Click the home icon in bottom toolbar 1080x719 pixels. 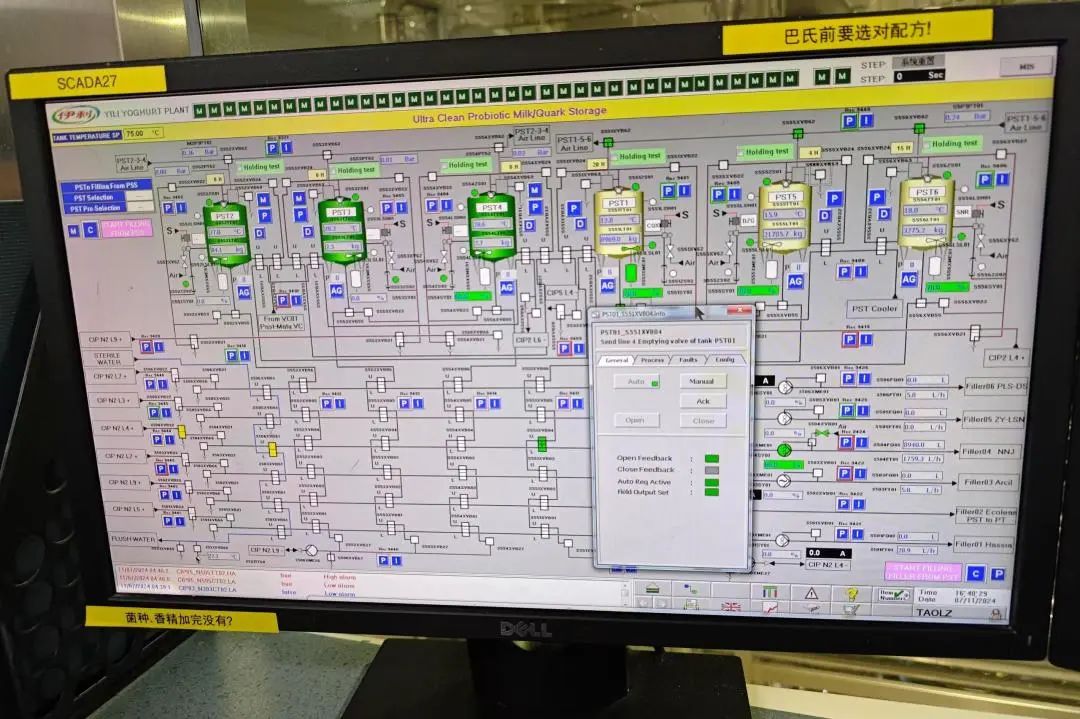click(652, 588)
